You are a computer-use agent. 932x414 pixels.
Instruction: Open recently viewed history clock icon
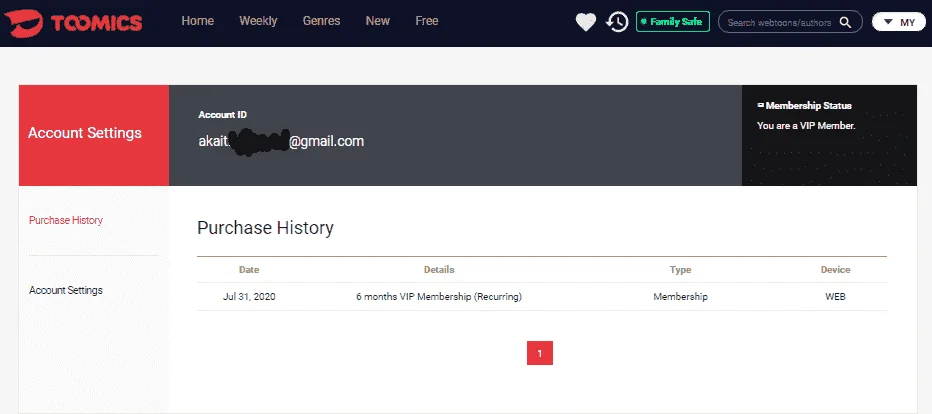tap(617, 23)
